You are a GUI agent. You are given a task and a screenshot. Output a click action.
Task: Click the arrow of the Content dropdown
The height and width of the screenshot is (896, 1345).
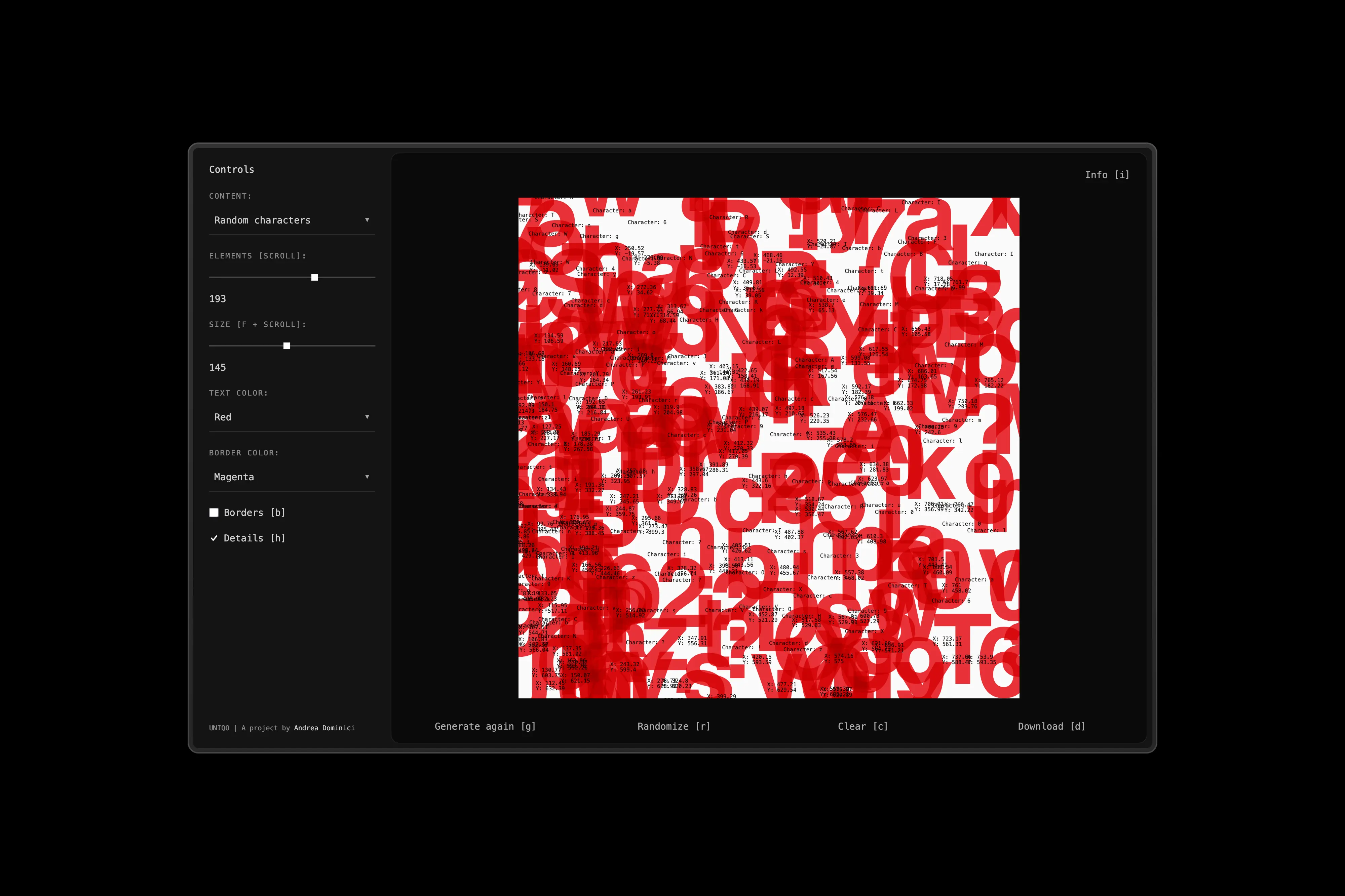pos(367,220)
